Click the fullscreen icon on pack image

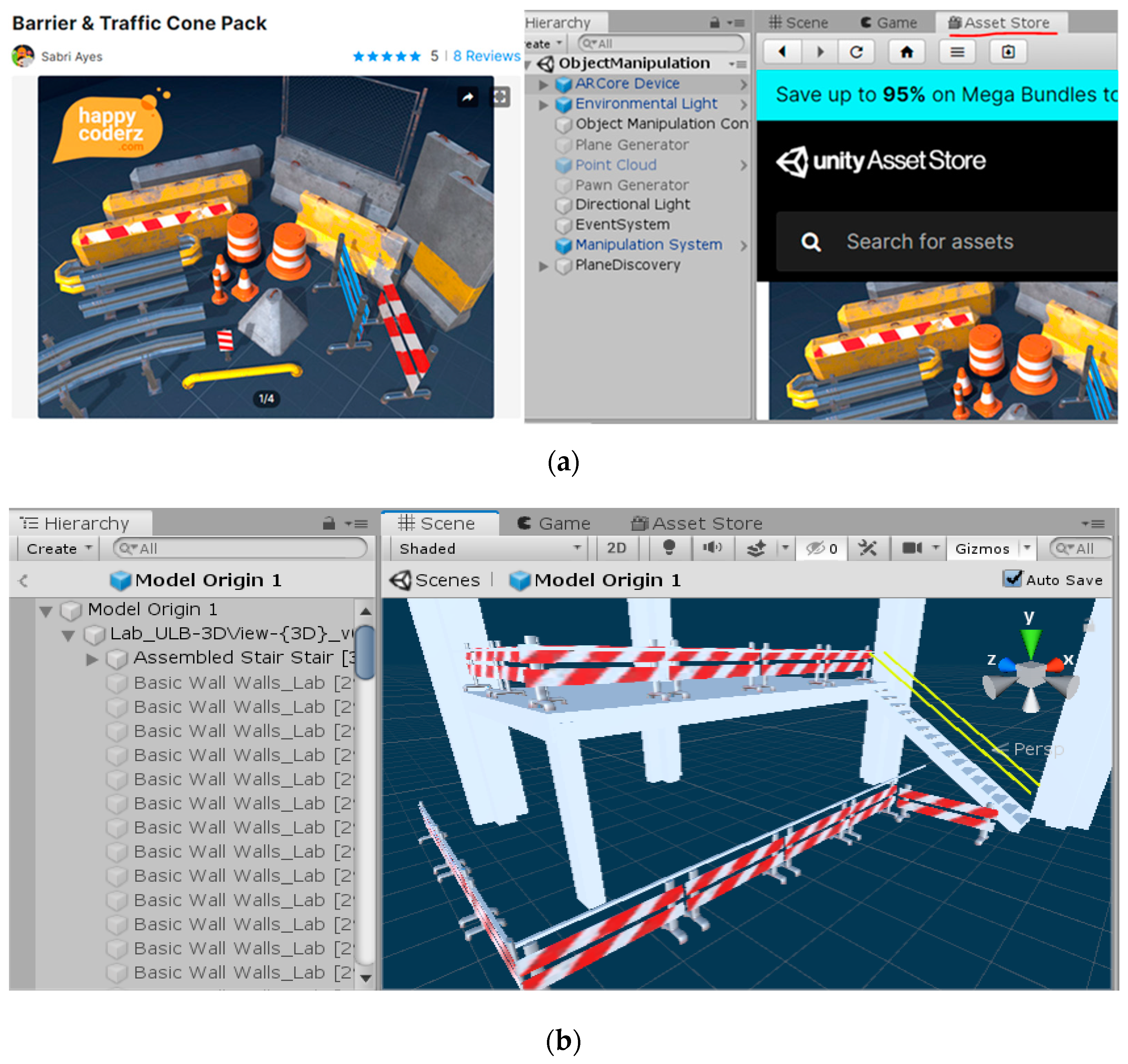[500, 97]
